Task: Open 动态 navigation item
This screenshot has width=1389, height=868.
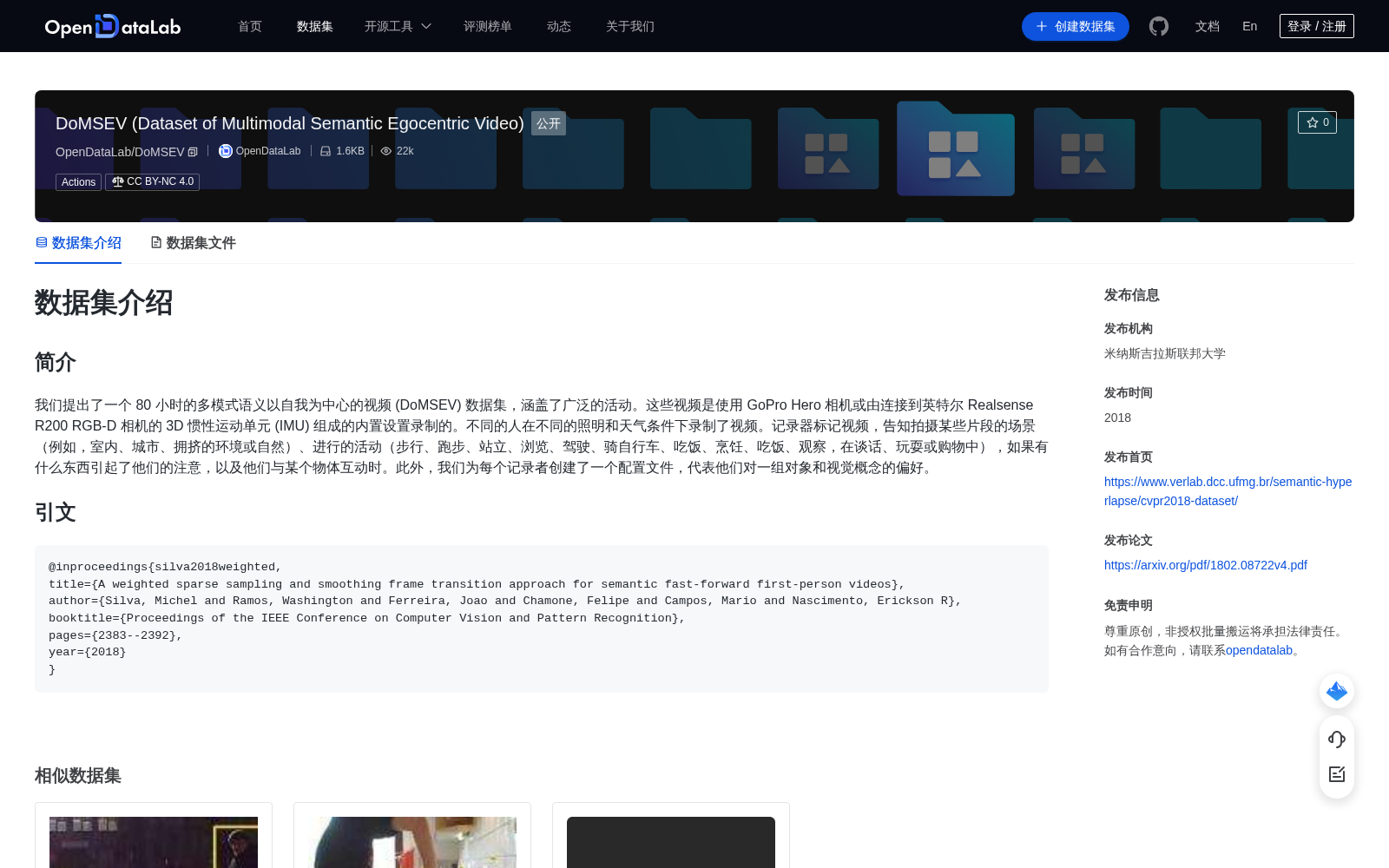Action: click(559, 27)
